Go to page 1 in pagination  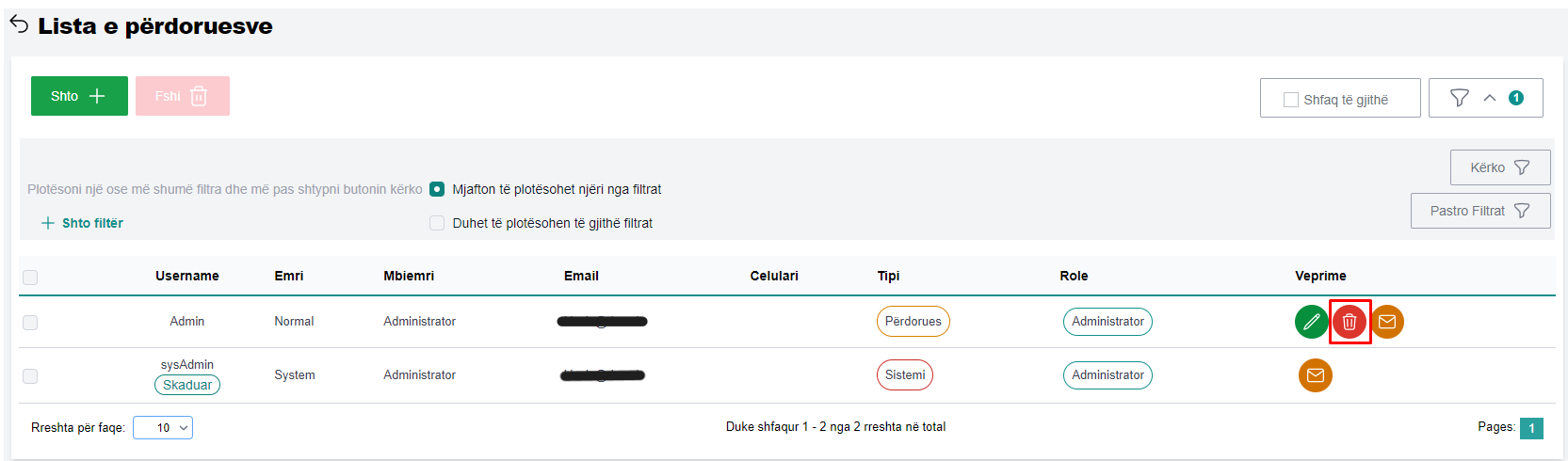(1531, 428)
